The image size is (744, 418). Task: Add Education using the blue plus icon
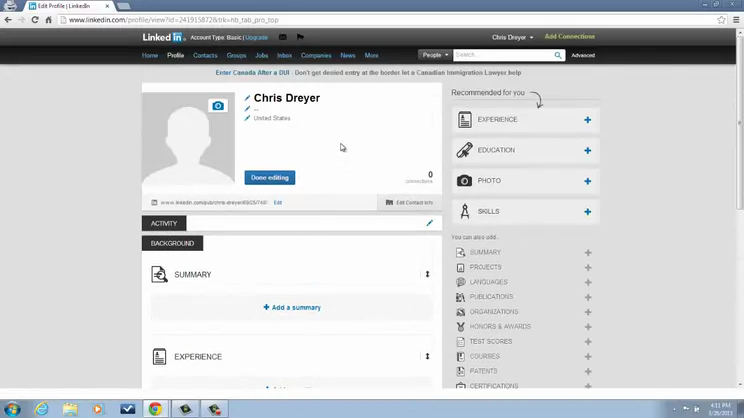(587, 150)
